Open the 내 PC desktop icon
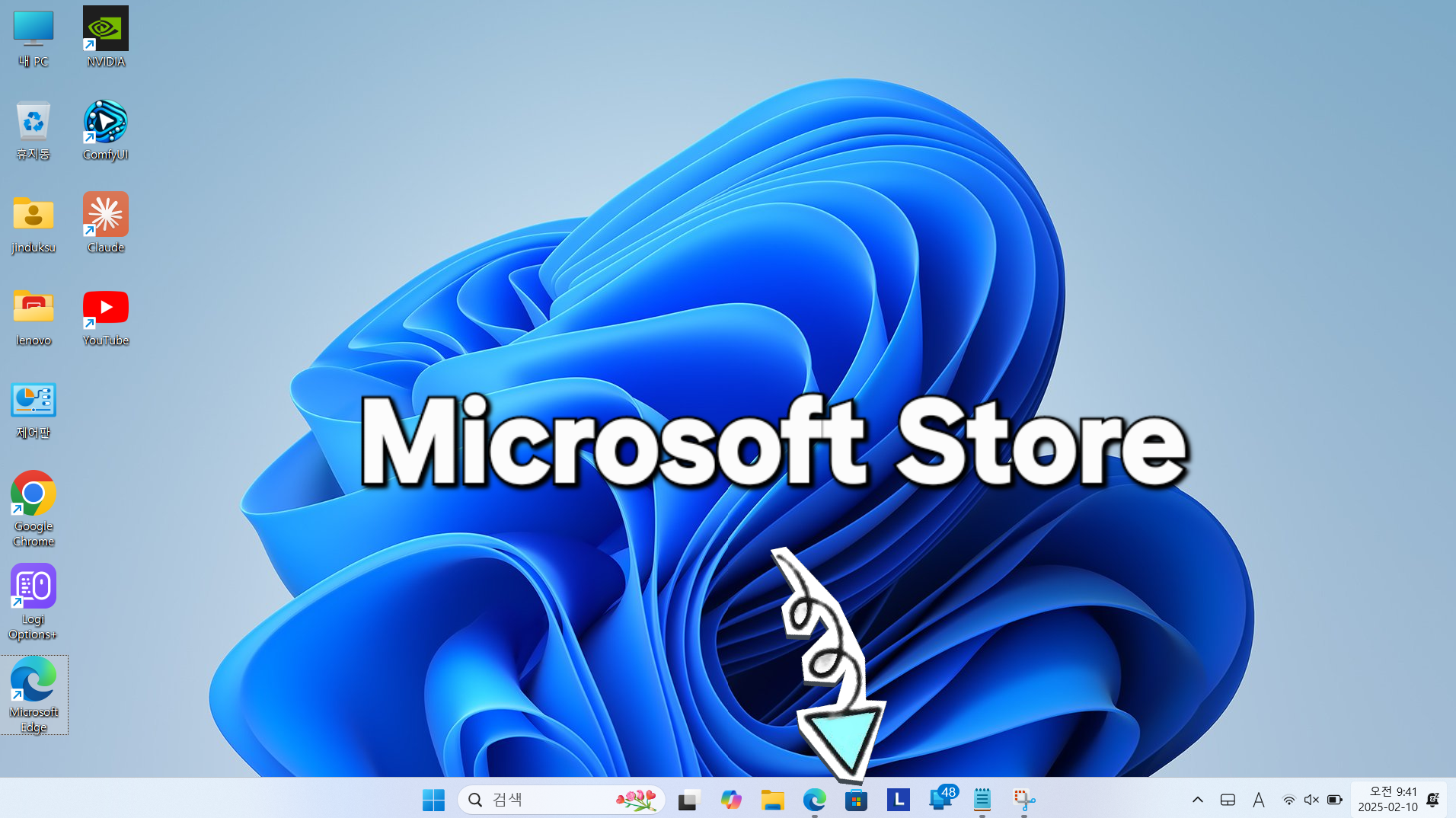Screen dimensions: 1456x818 (x=34, y=37)
